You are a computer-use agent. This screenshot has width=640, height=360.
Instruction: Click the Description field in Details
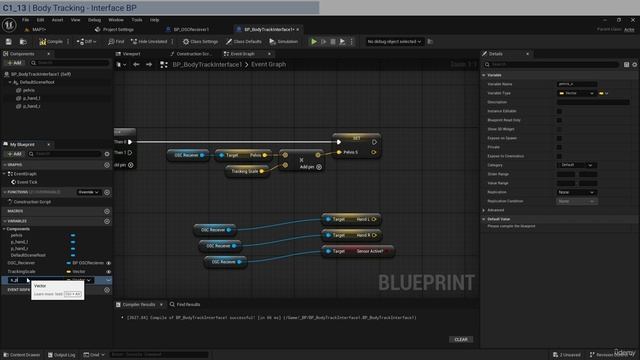[x=593, y=102]
